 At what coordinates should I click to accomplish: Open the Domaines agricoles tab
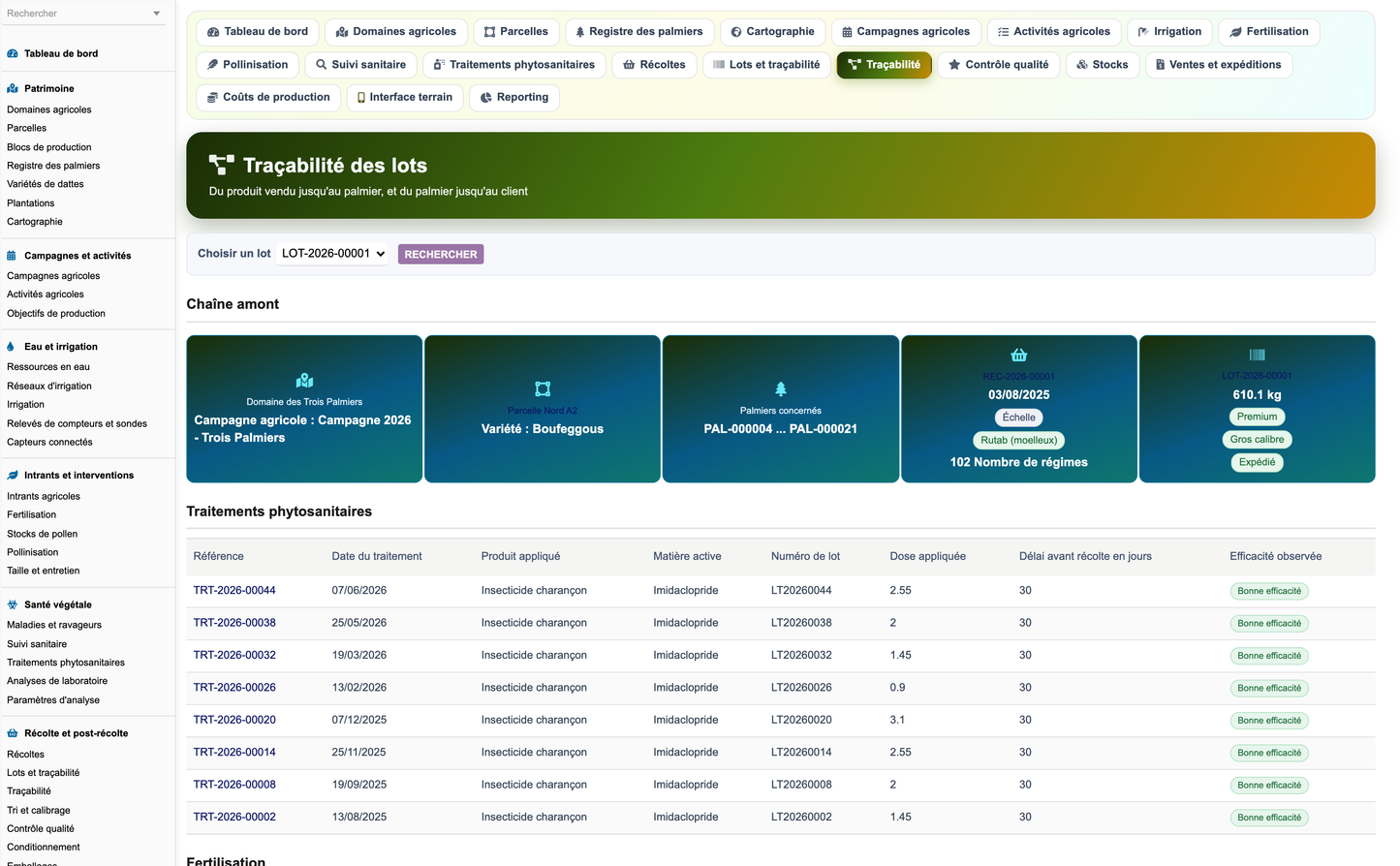click(396, 32)
